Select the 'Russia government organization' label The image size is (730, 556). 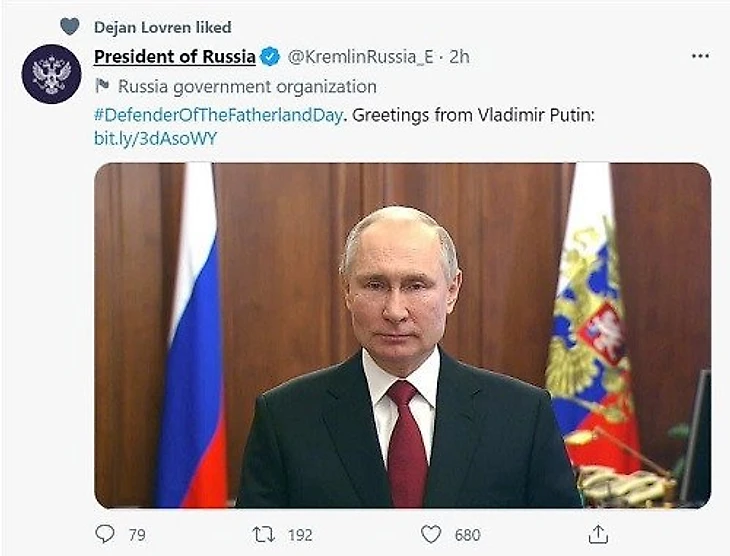[247, 87]
